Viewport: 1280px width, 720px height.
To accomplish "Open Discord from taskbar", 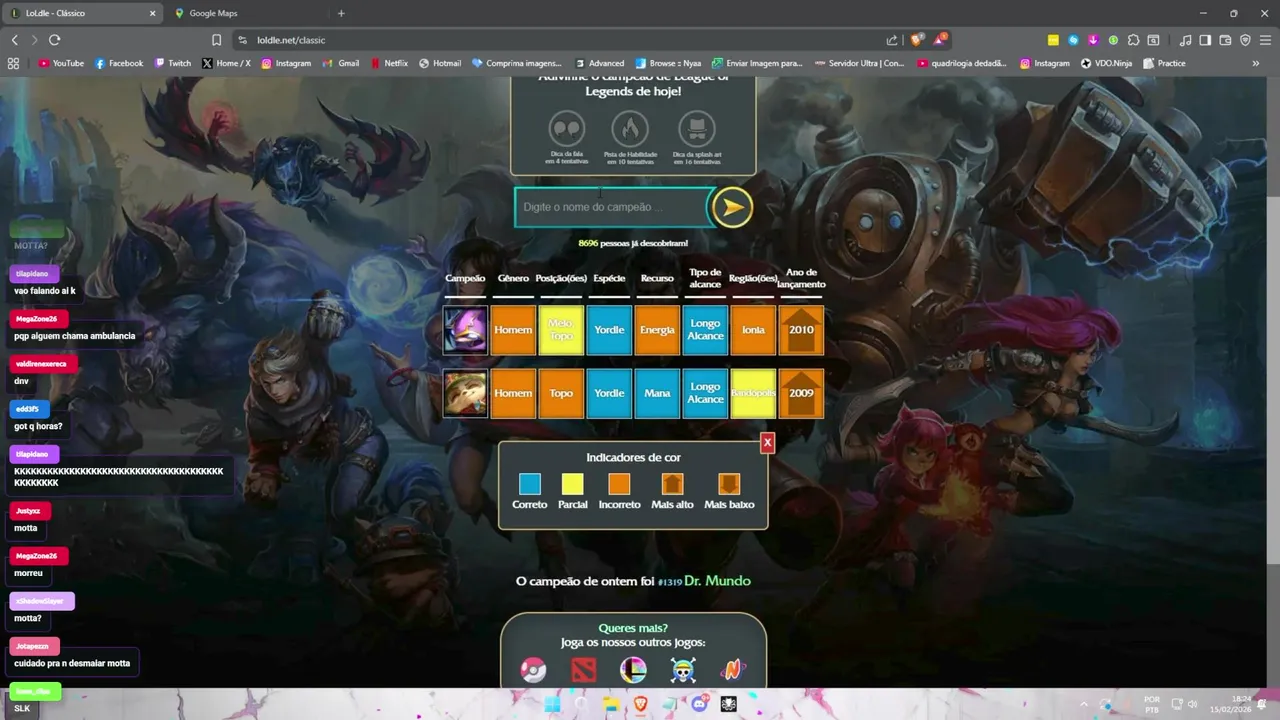I will coord(699,704).
